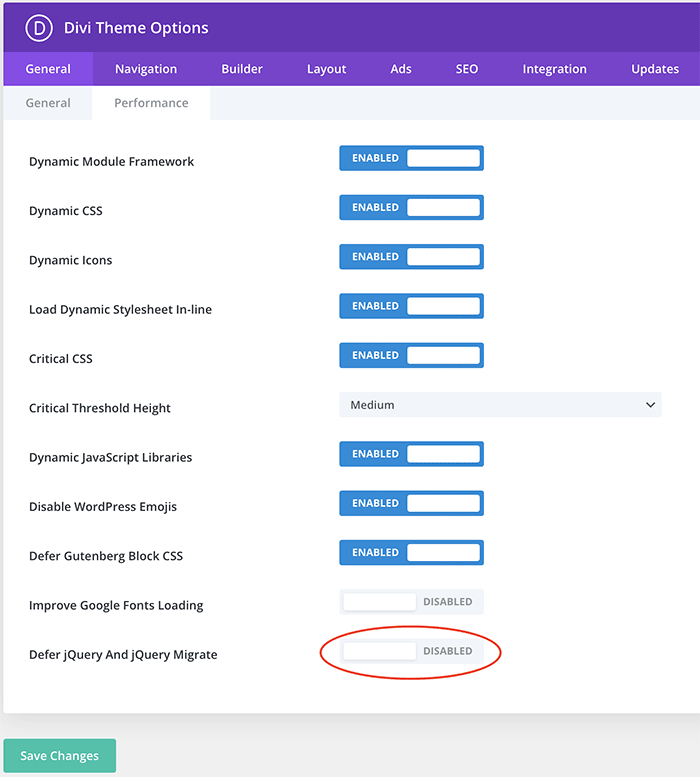Screen dimensions: 700x777
Task: Toggle Load Dynamic Stylesheet In-line
Action: (x=411, y=306)
